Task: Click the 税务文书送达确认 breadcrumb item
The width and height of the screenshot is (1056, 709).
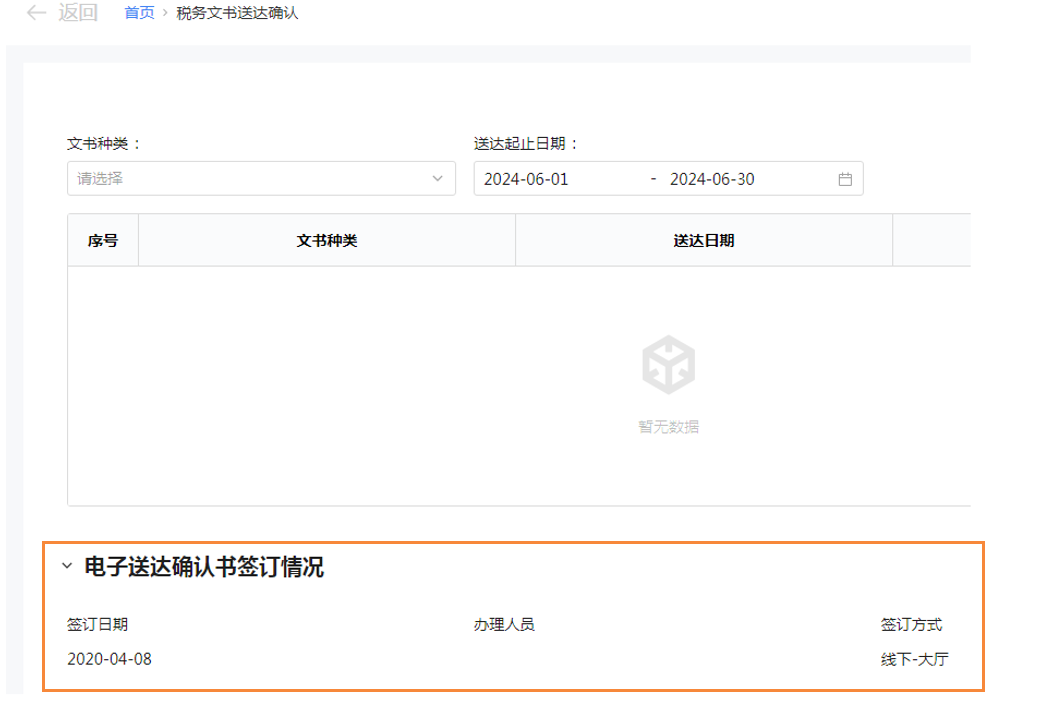Action: tap(237, 13)
